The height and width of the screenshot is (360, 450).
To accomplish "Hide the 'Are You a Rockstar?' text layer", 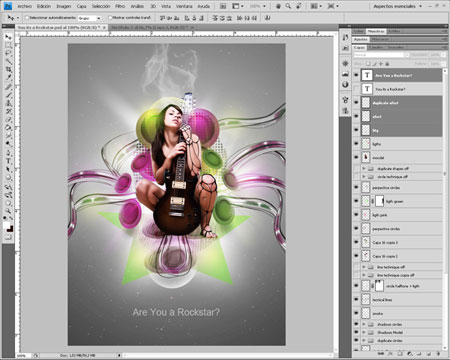I will click(356, 75).
